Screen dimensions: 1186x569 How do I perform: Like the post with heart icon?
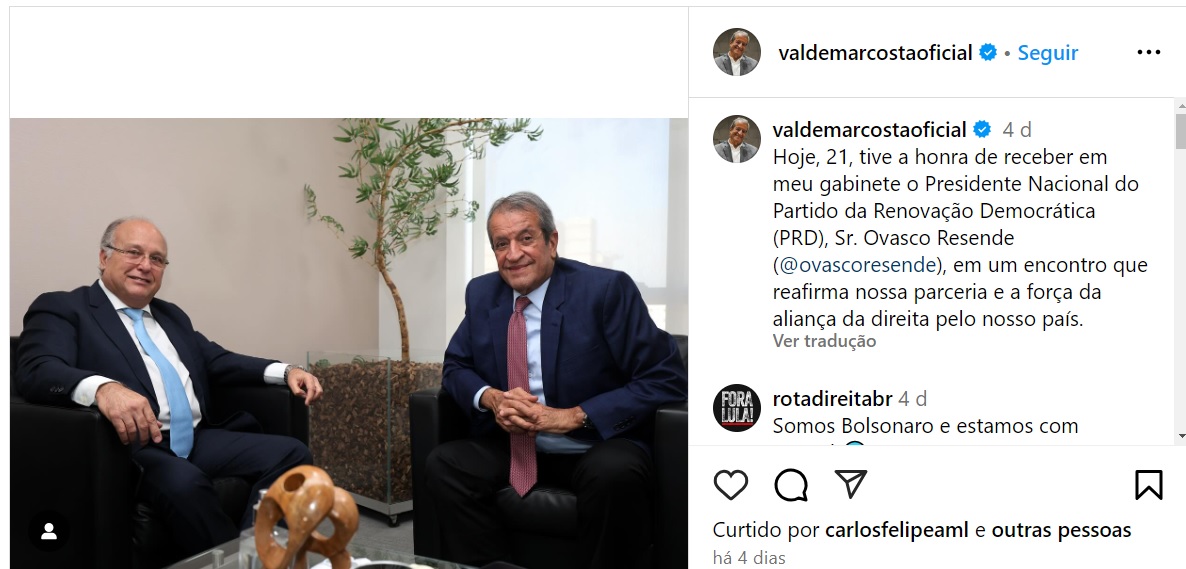731,485
